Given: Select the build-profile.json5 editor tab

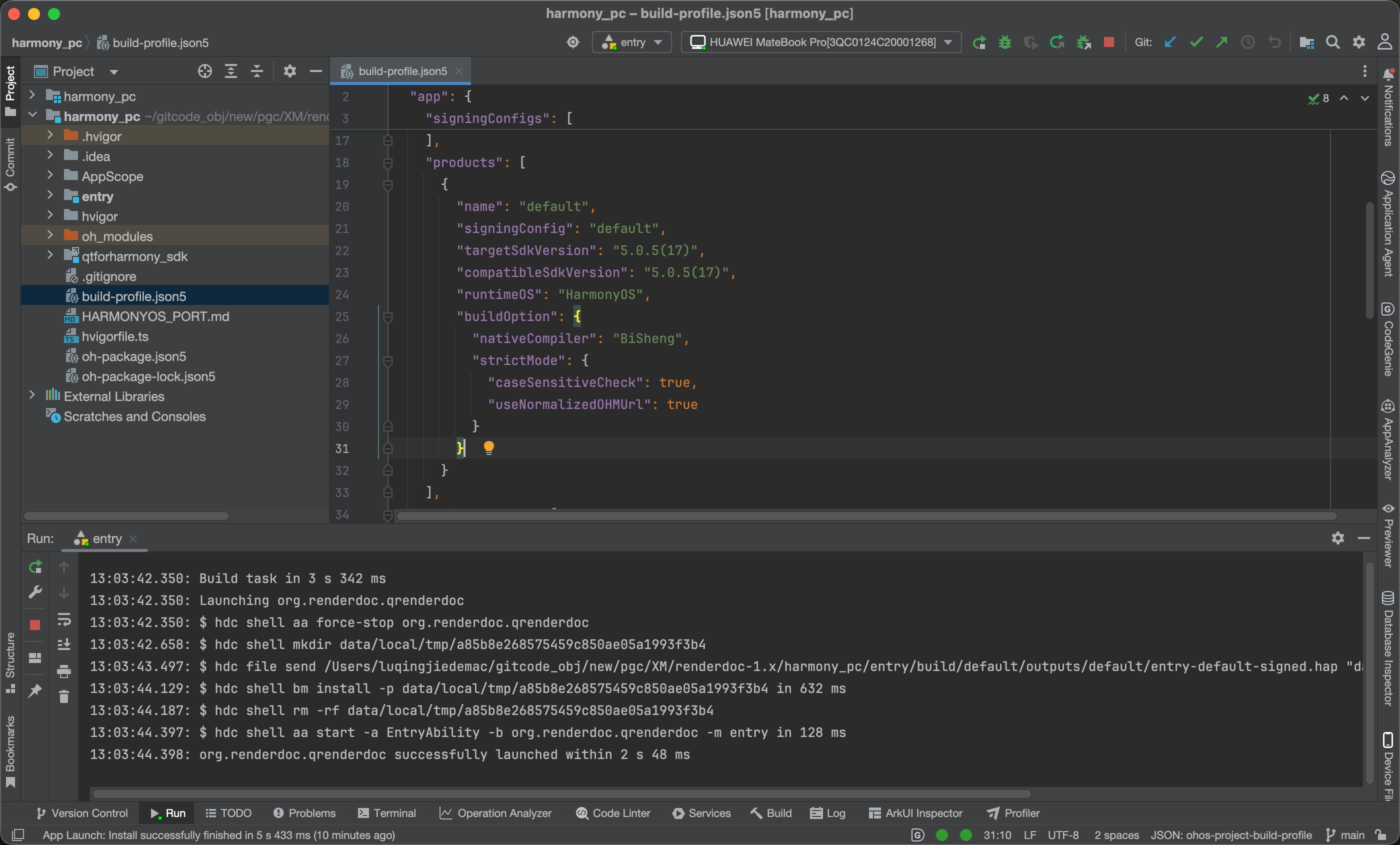Looking at the screenshot, I should click(x=401, y=71).
